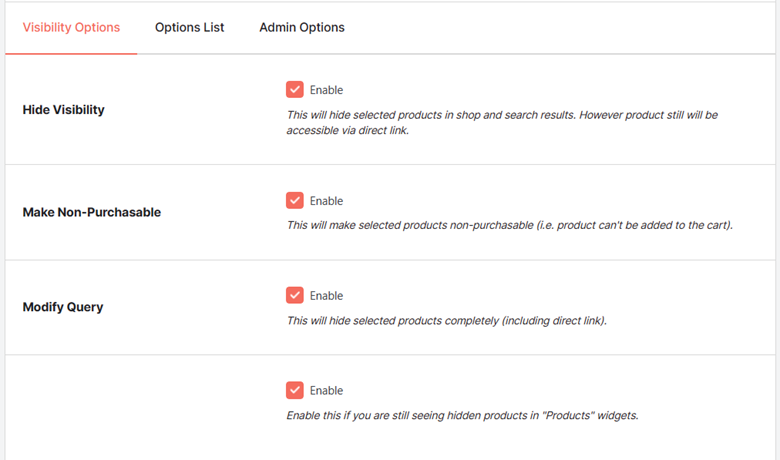Screen dimensions: 780x460
Task: Open the Admin Options tab
Action: tap(301, 27)
